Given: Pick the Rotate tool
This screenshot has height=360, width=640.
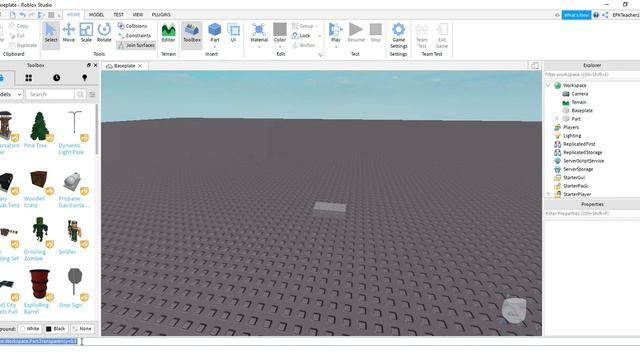Looking at the screenshot, I should pos(104,33).
